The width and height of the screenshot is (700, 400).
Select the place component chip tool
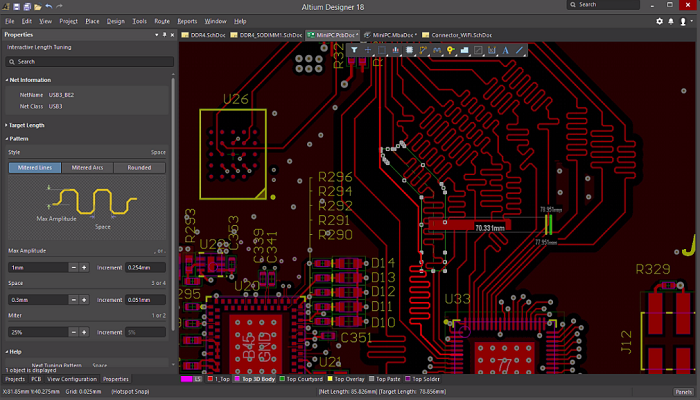coord(409,50)
